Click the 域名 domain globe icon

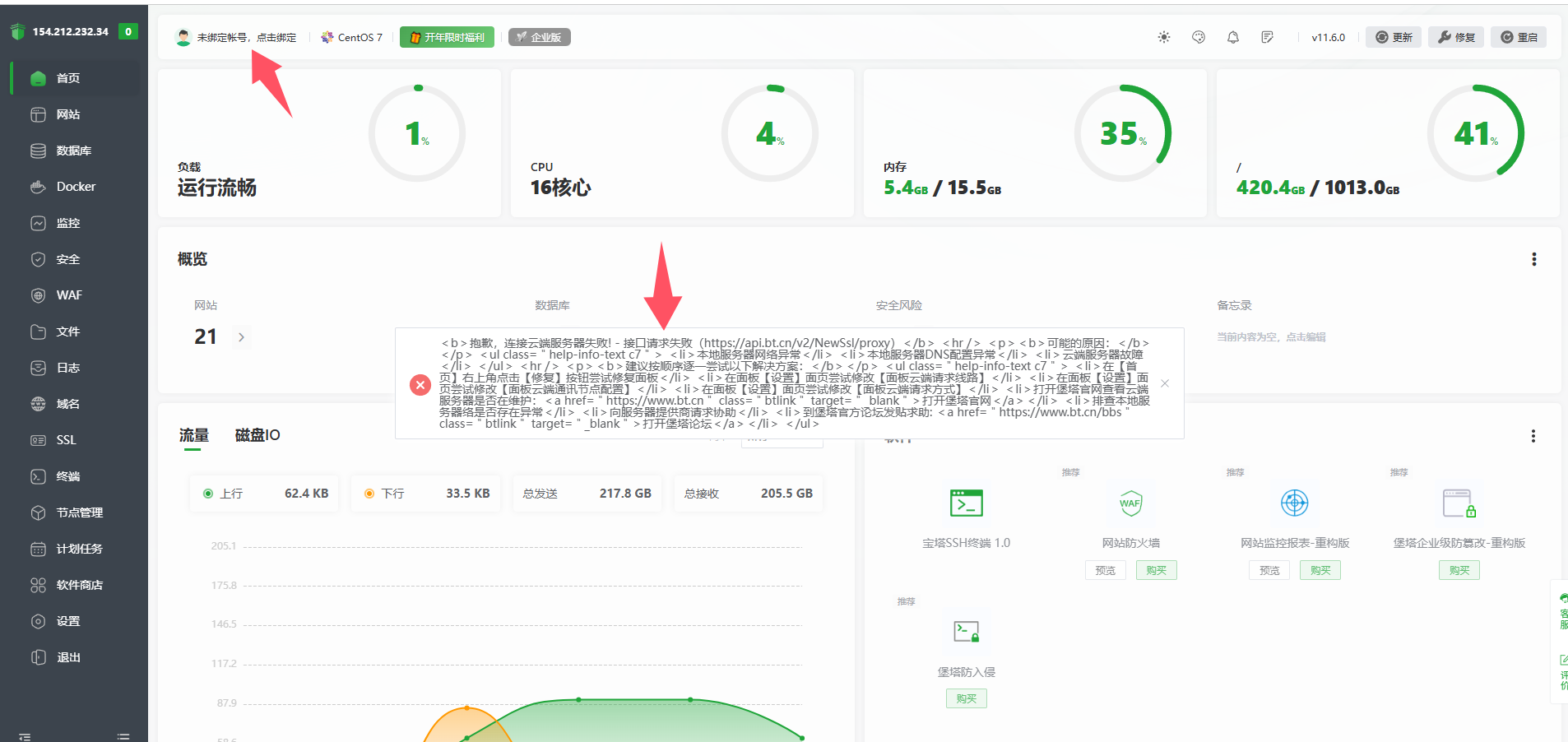38,404
